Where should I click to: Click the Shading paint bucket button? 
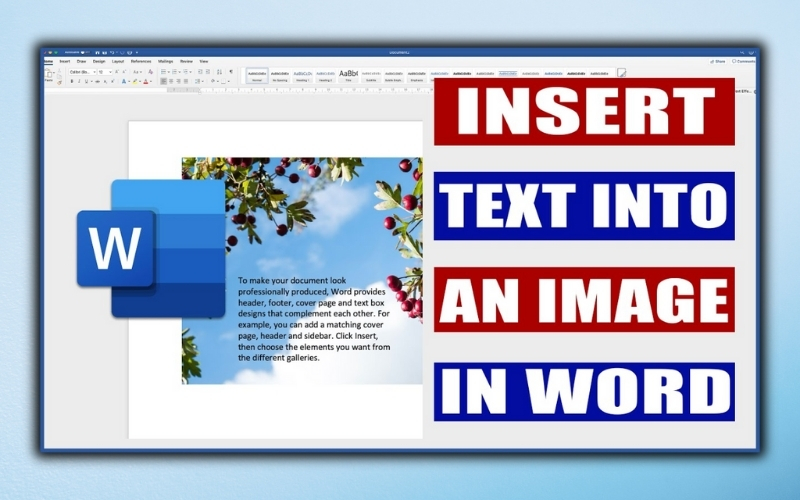pyautogui.click(x=213, y=81)
